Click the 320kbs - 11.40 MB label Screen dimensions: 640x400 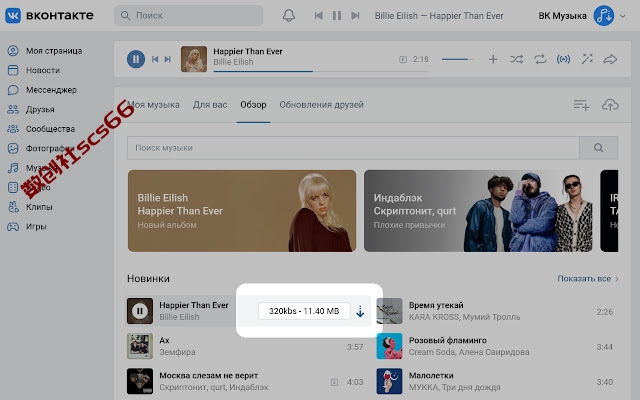[304, 311]
